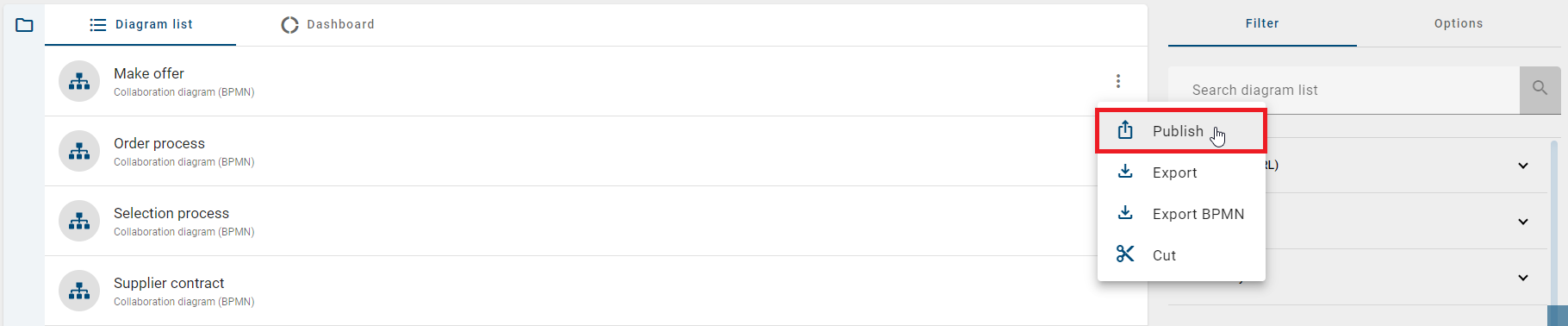Open three-dot menu for Make offer
Screen dimensions: 1568x326
(x=1118, y=81)
